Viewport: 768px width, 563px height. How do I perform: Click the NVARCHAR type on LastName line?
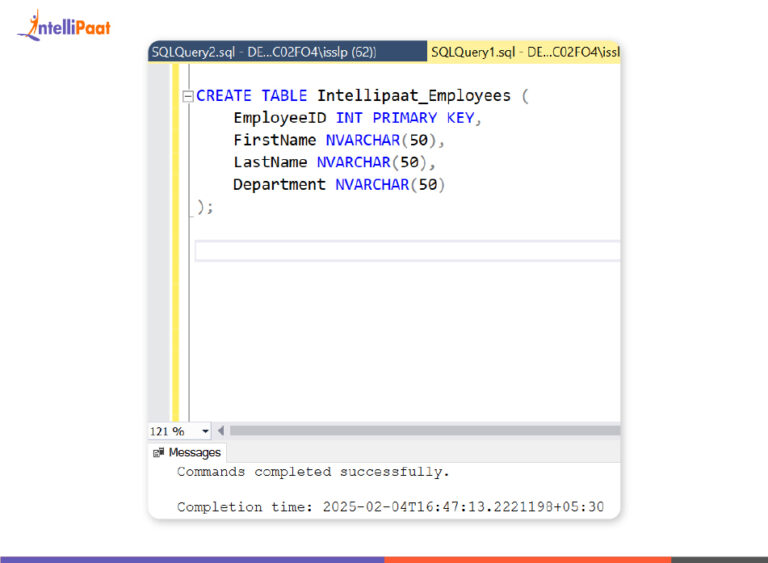coord(354,162)
